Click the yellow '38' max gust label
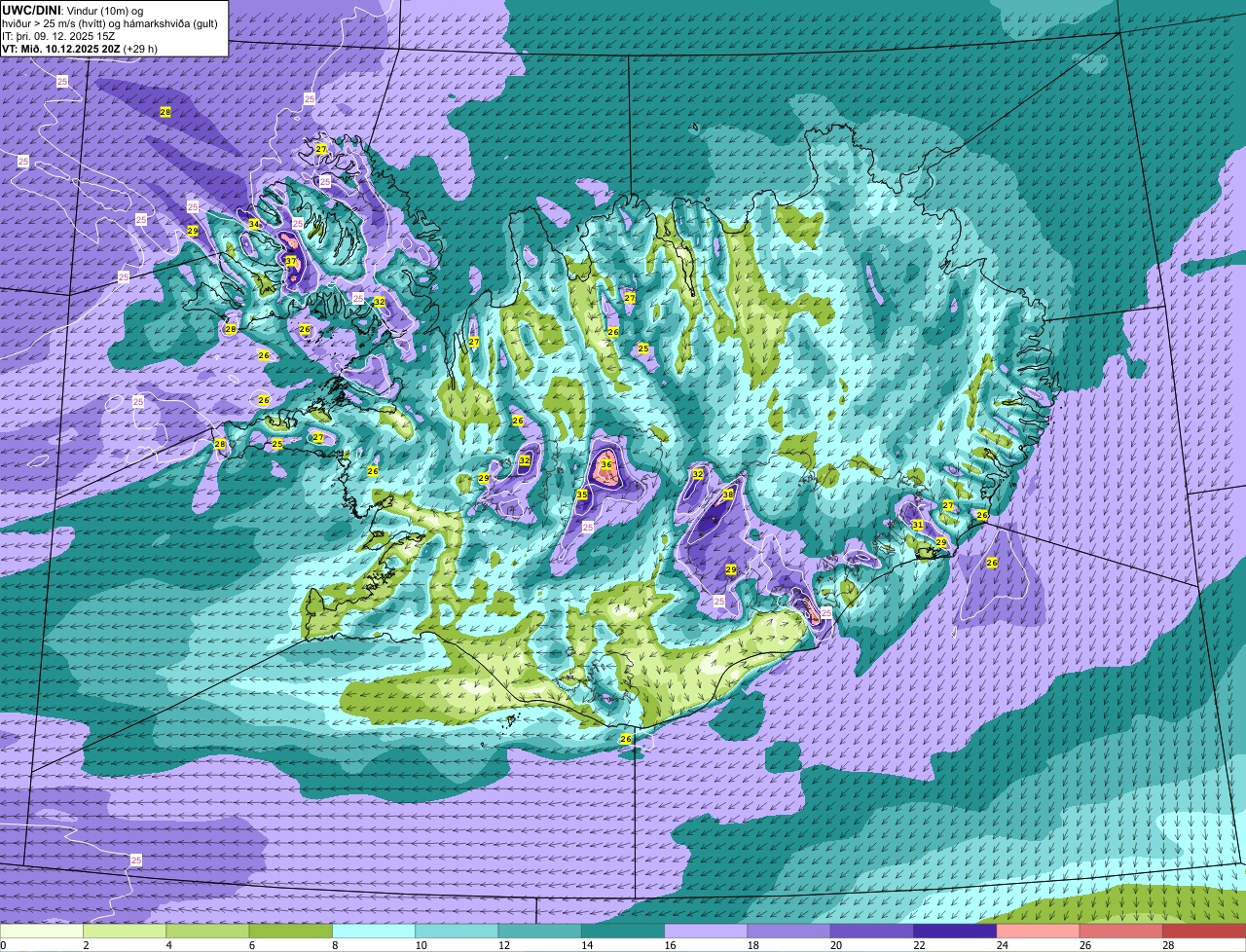This screenshot has height=952, width=1246. pos(728,494)
